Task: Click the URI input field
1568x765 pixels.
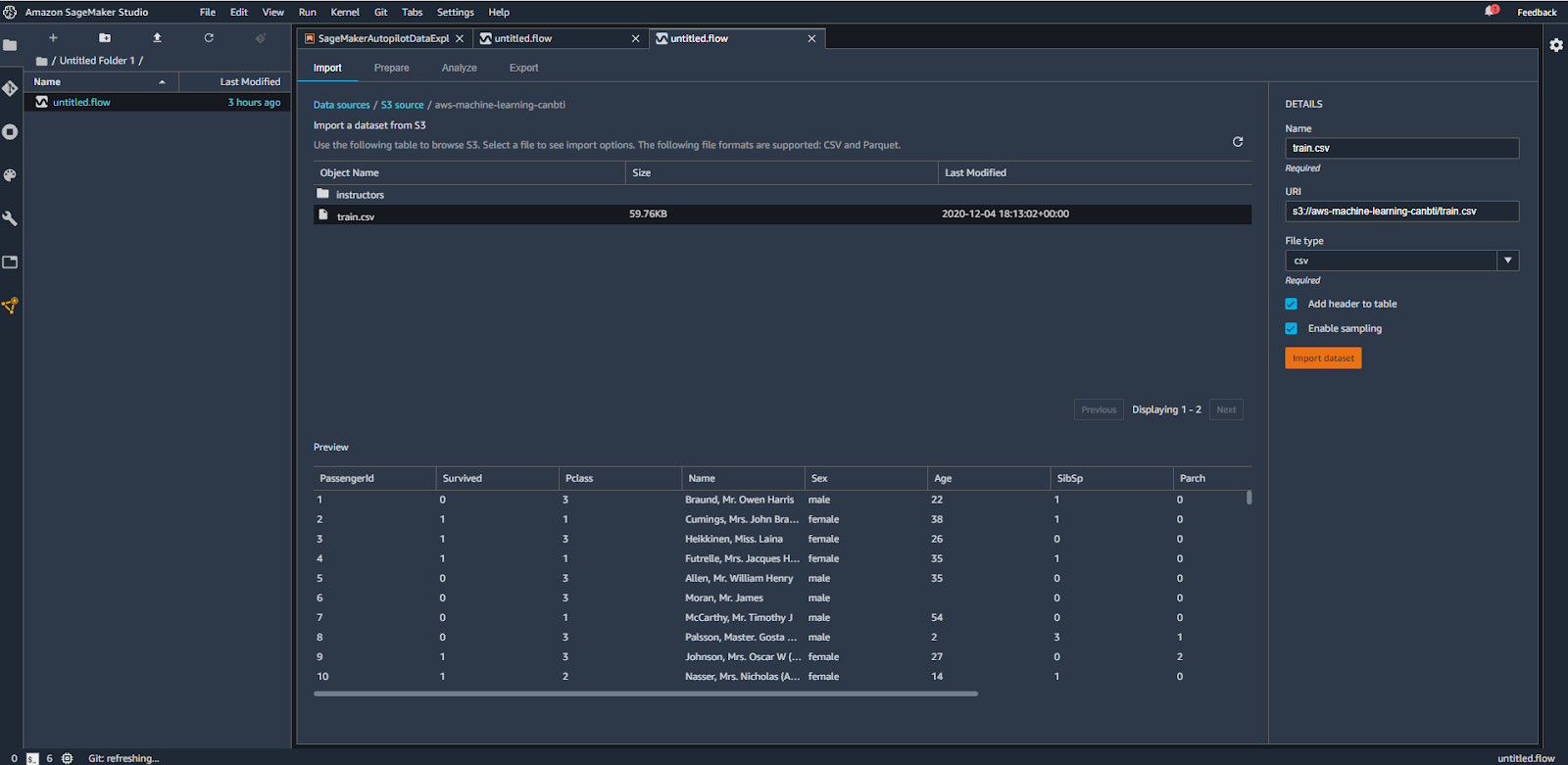Action: click(1401, 212)
